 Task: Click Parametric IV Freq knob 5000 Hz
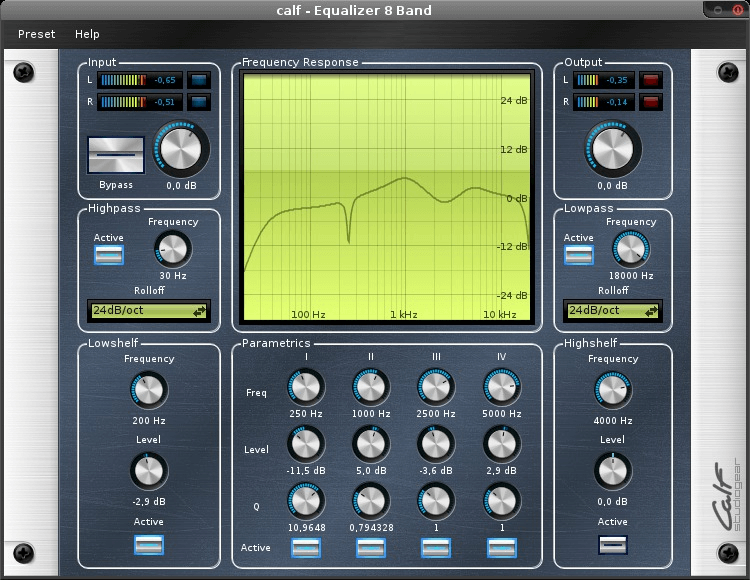(502, 387)
